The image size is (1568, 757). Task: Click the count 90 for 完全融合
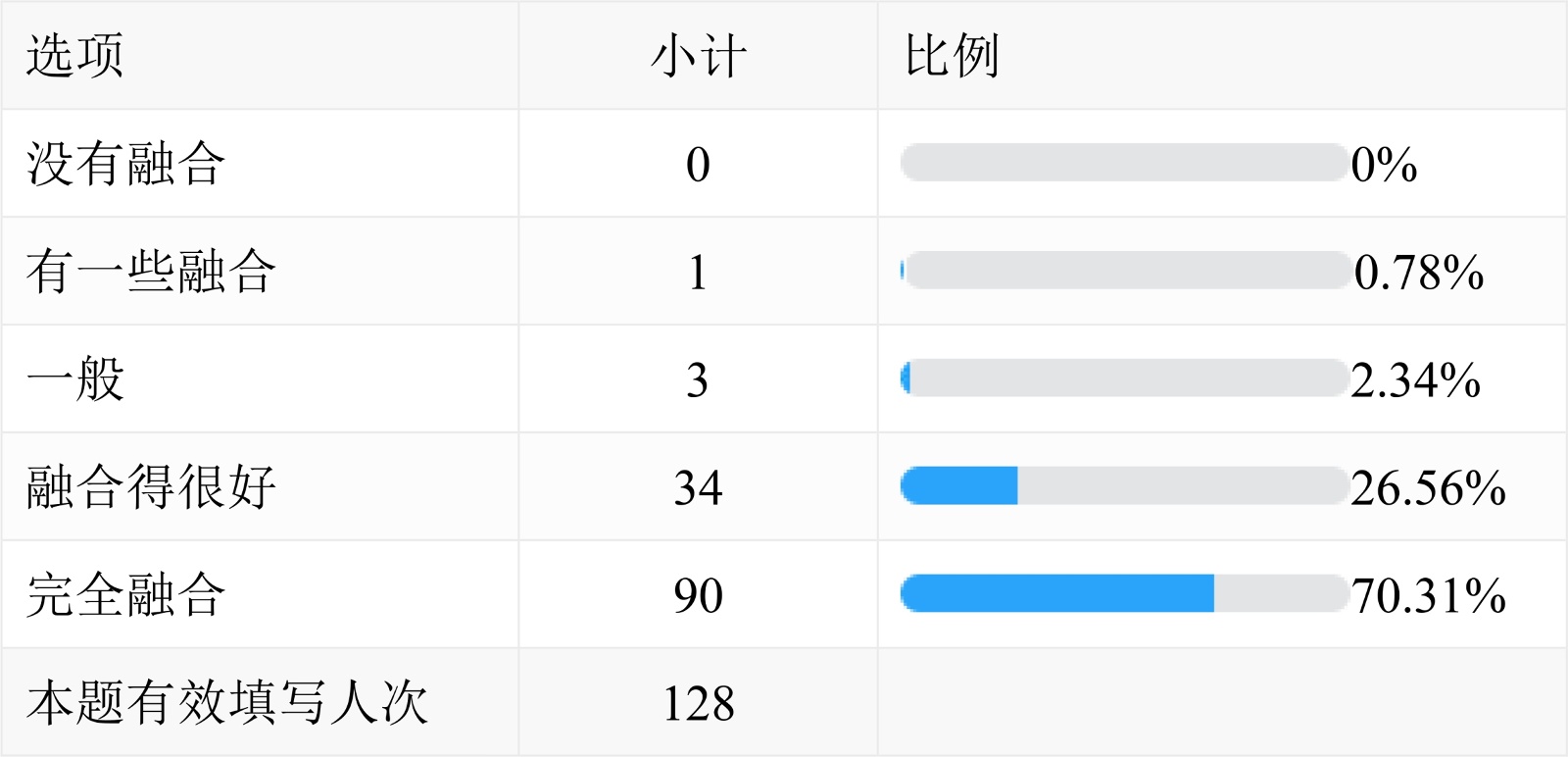click(698, 596)
